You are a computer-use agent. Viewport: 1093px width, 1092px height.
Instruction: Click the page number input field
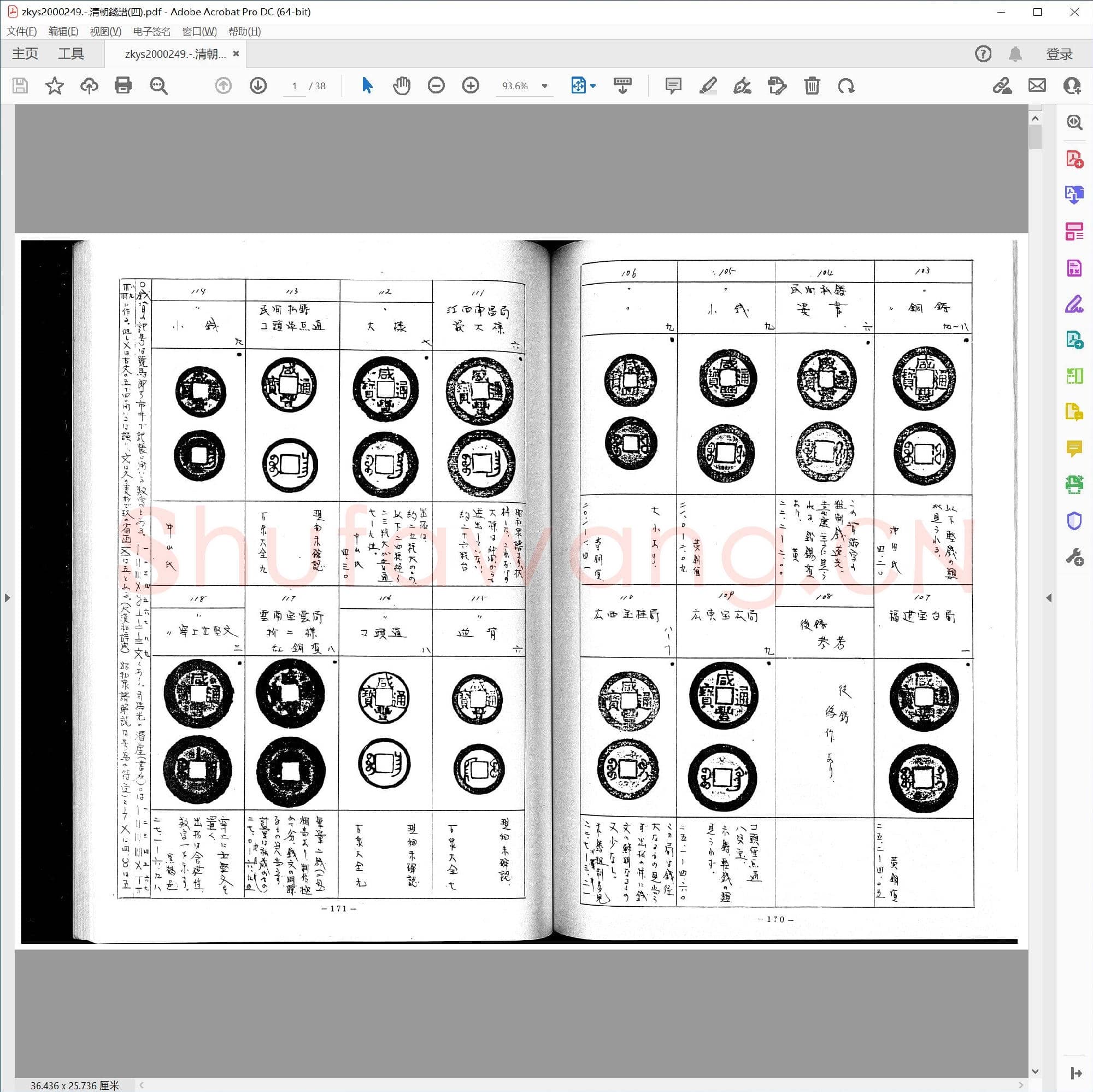tap(294, 86)
